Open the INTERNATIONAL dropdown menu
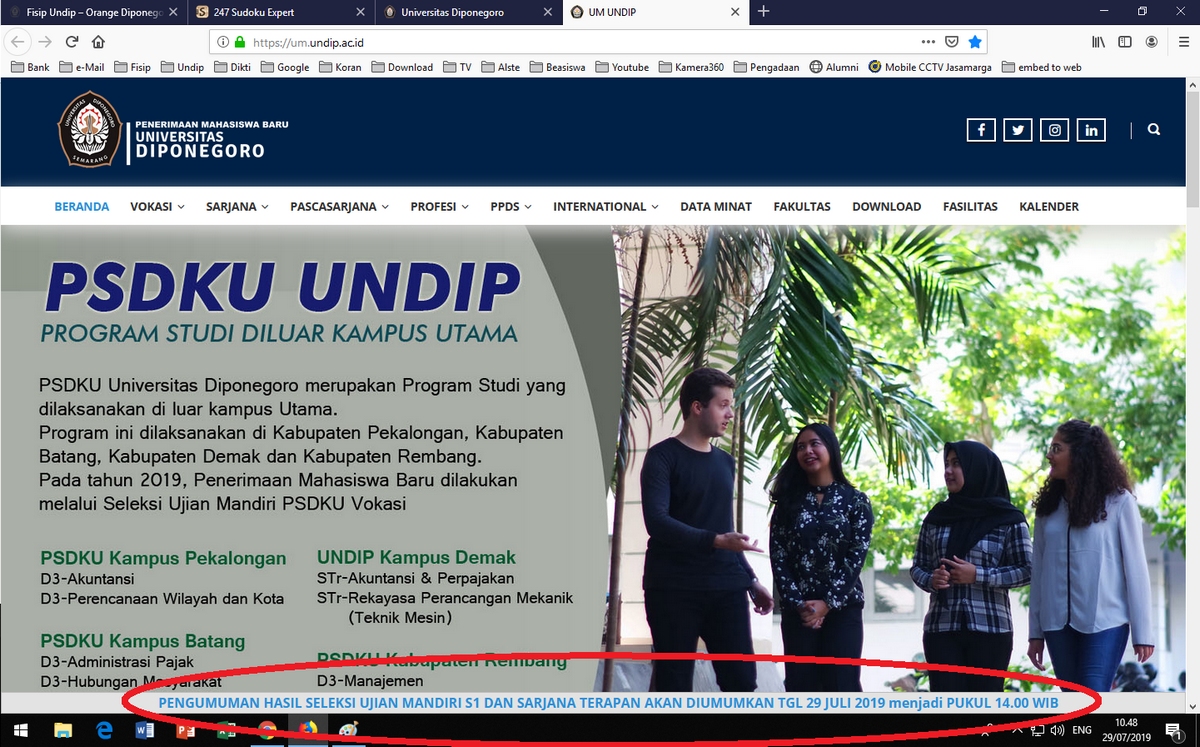The image size is (1200, 747). pos(605,207)
